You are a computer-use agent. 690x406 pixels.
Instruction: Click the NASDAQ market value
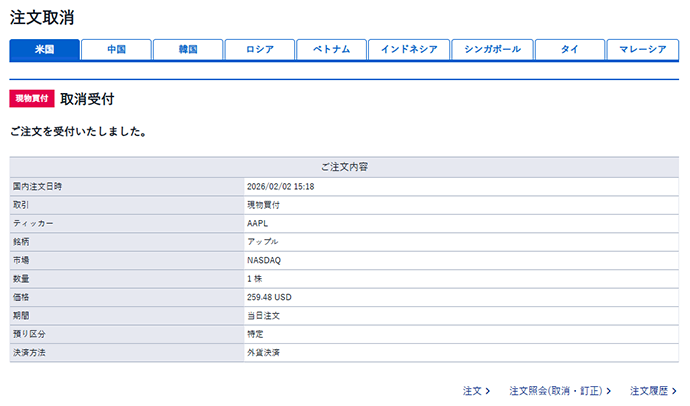[264, 260]
